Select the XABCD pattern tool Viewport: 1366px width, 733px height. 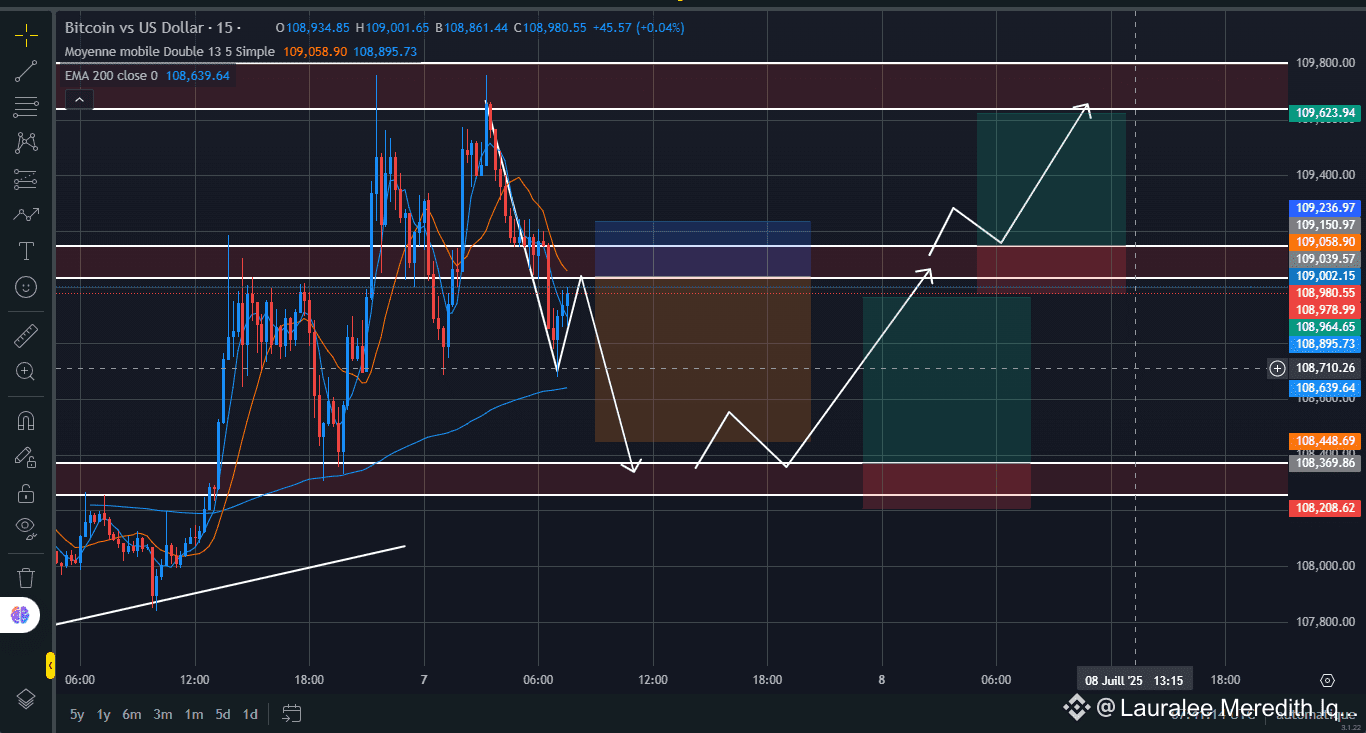click(x=26, y=143)
